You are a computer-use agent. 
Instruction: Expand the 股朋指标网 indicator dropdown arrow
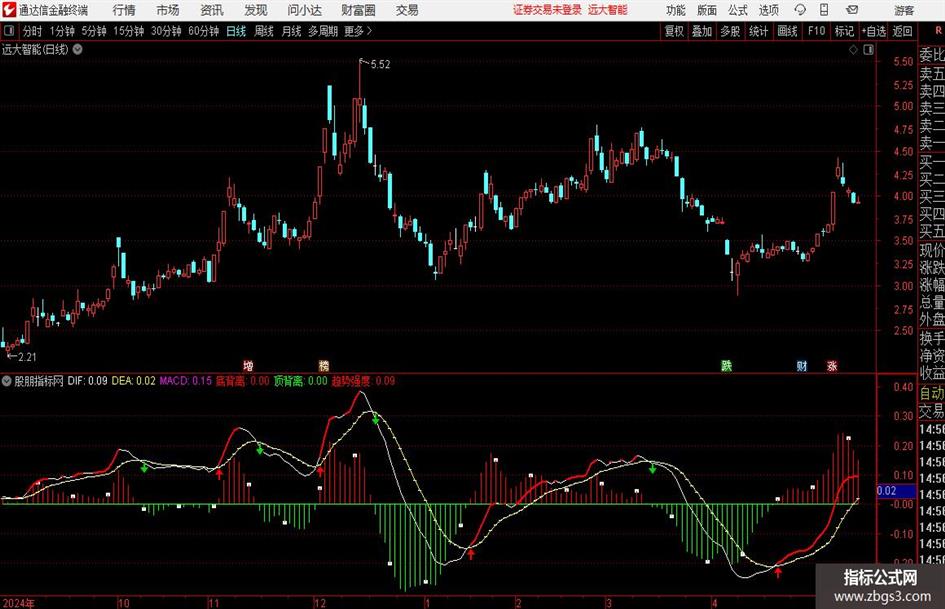6,381
